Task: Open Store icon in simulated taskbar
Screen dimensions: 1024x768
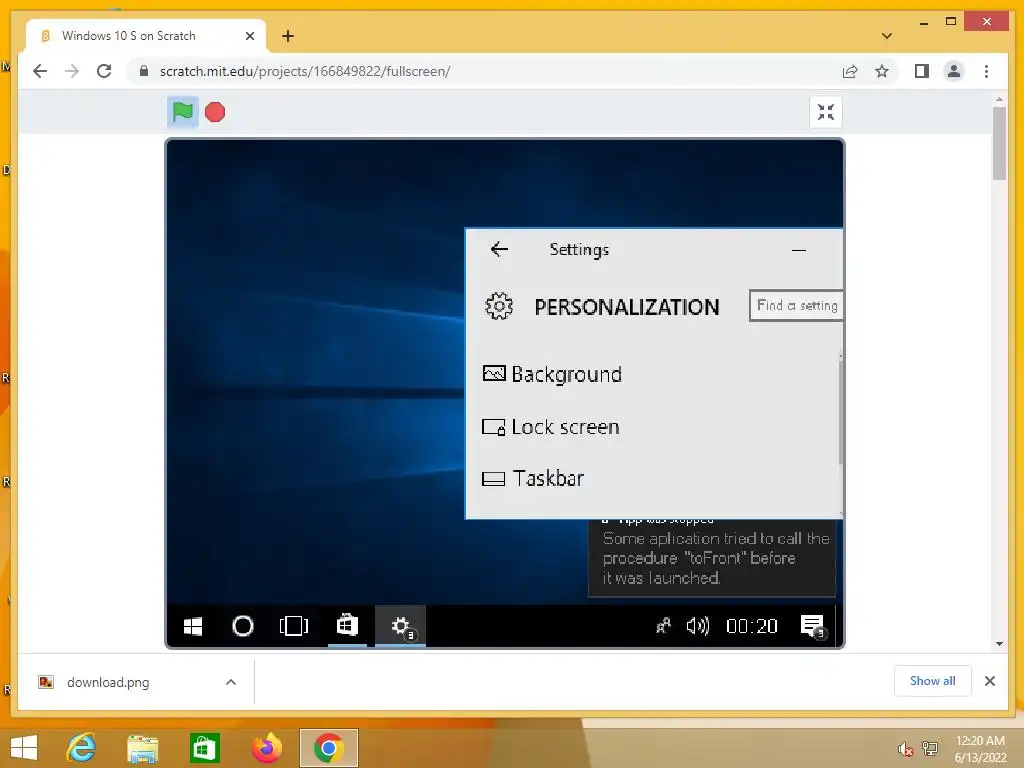Action: tap(347, 626)
